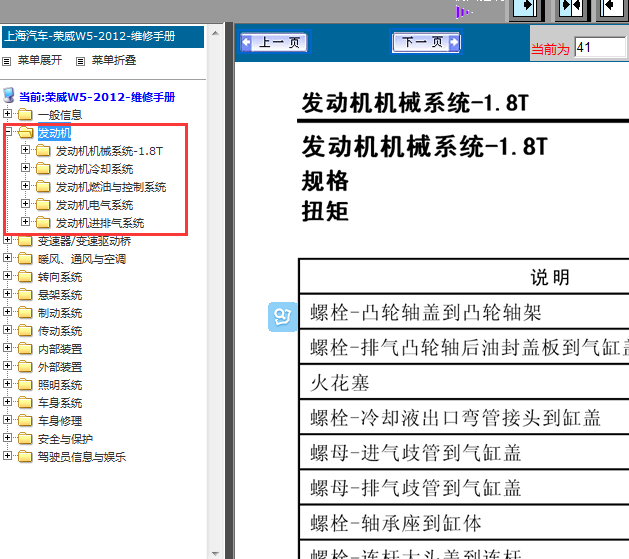Click the open folder icon for 发动机
Screen dimensions: 629x559
pos(26,132)
